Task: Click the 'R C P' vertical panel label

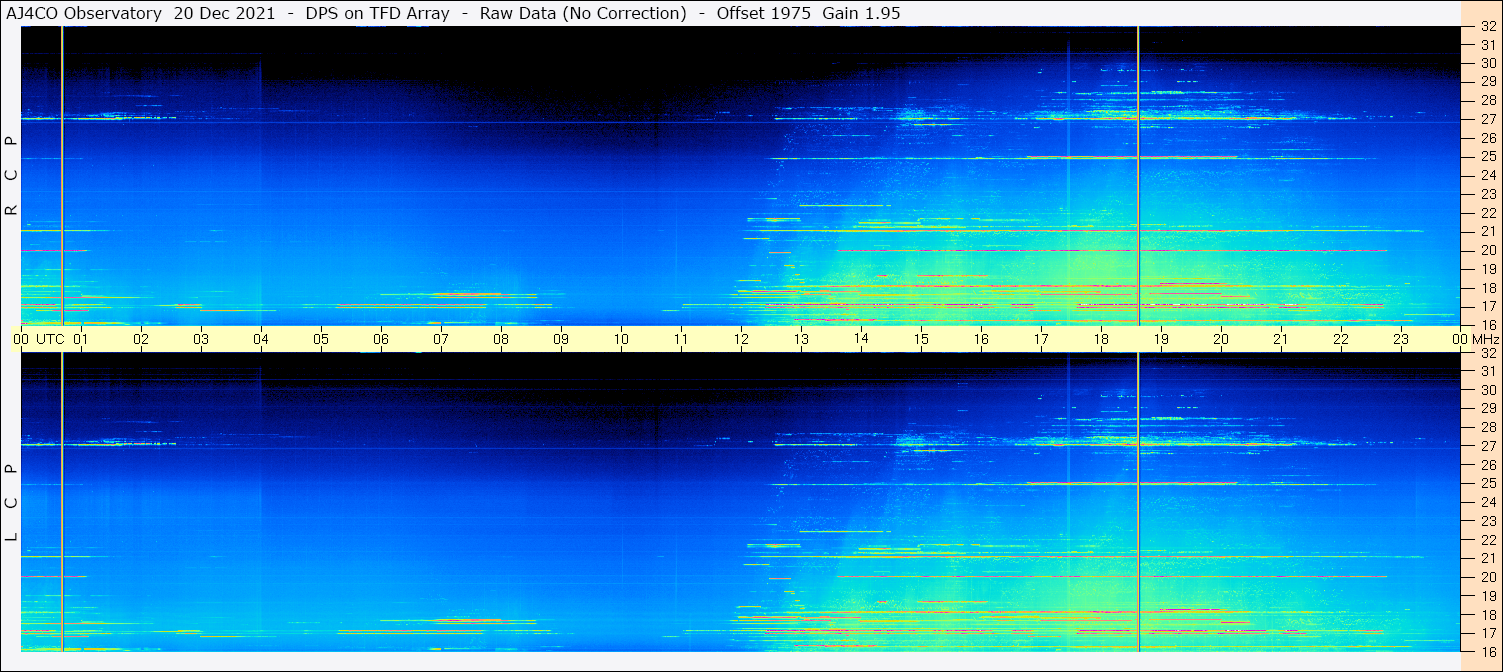Action: [11, 176]
